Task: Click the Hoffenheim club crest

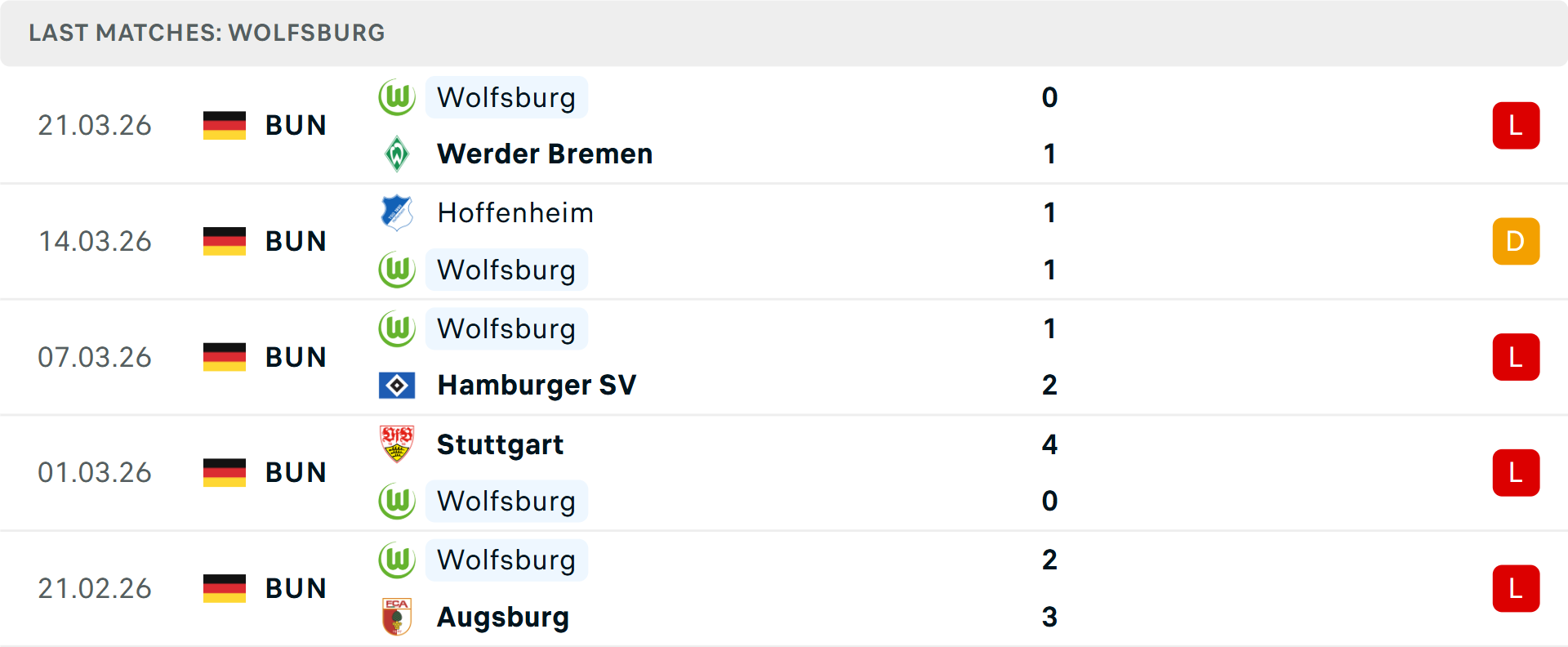Action: pyautogui.click(x=397, y=212)
